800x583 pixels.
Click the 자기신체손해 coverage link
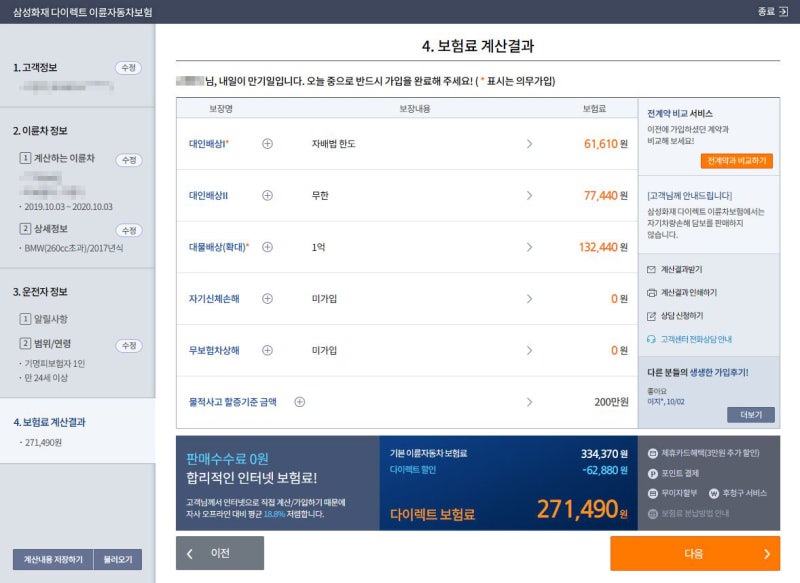pos(214,298)
